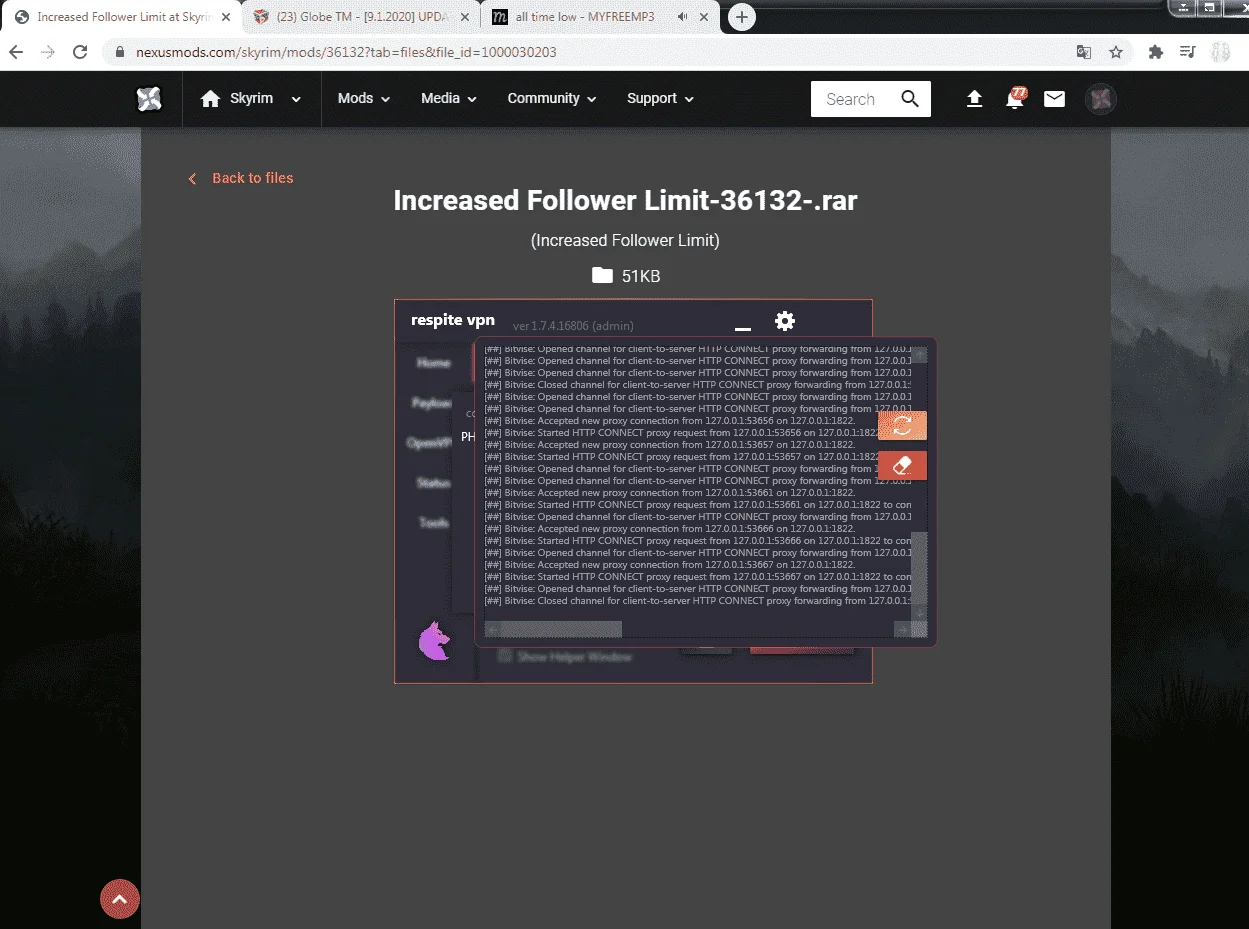Viewport: 1249px width, 929px height.
Task: Open the Nexus Mods logo home
Action: pos(149,99)
